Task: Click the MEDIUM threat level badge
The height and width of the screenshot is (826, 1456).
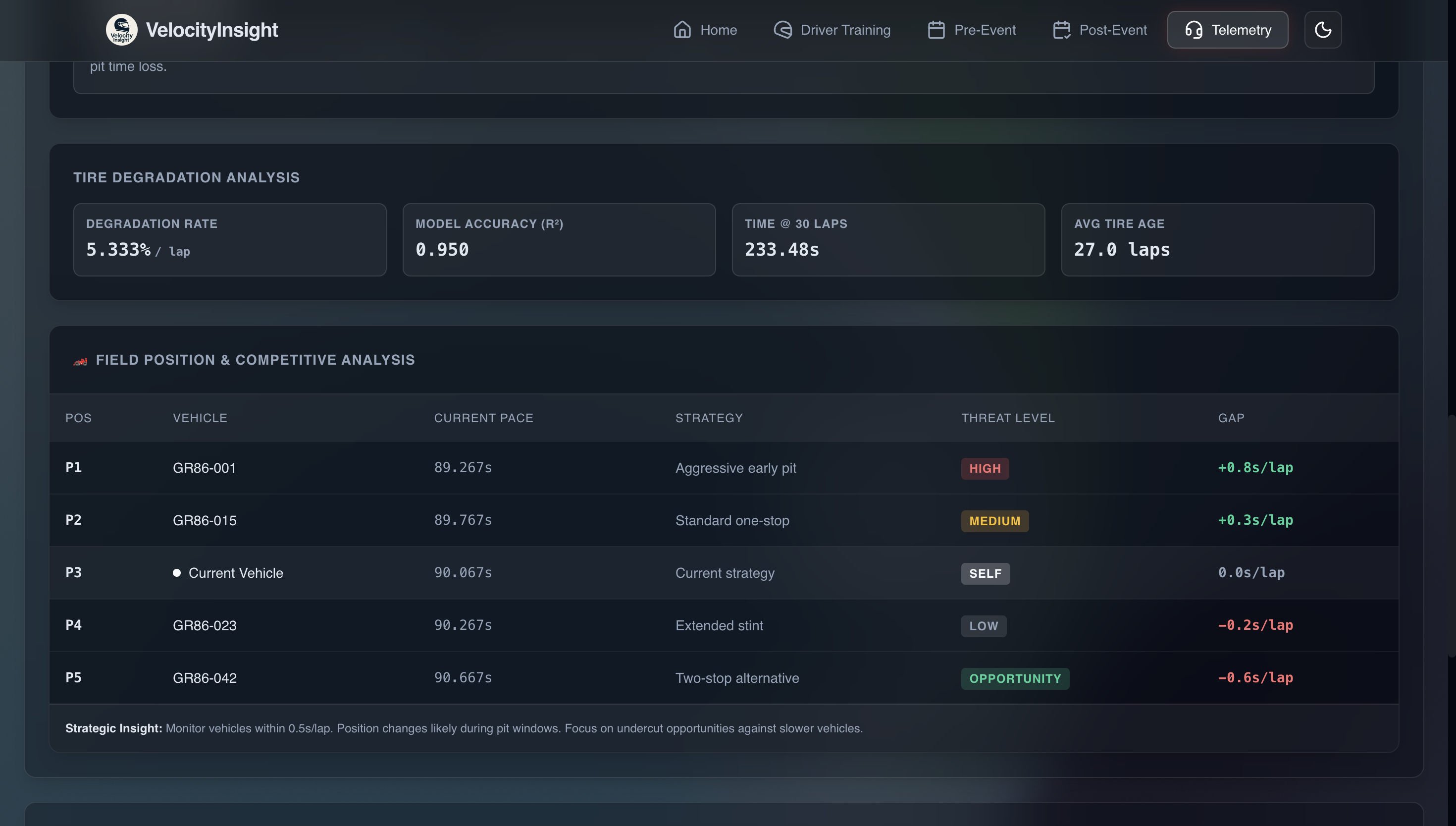Action: click(994, 521)
